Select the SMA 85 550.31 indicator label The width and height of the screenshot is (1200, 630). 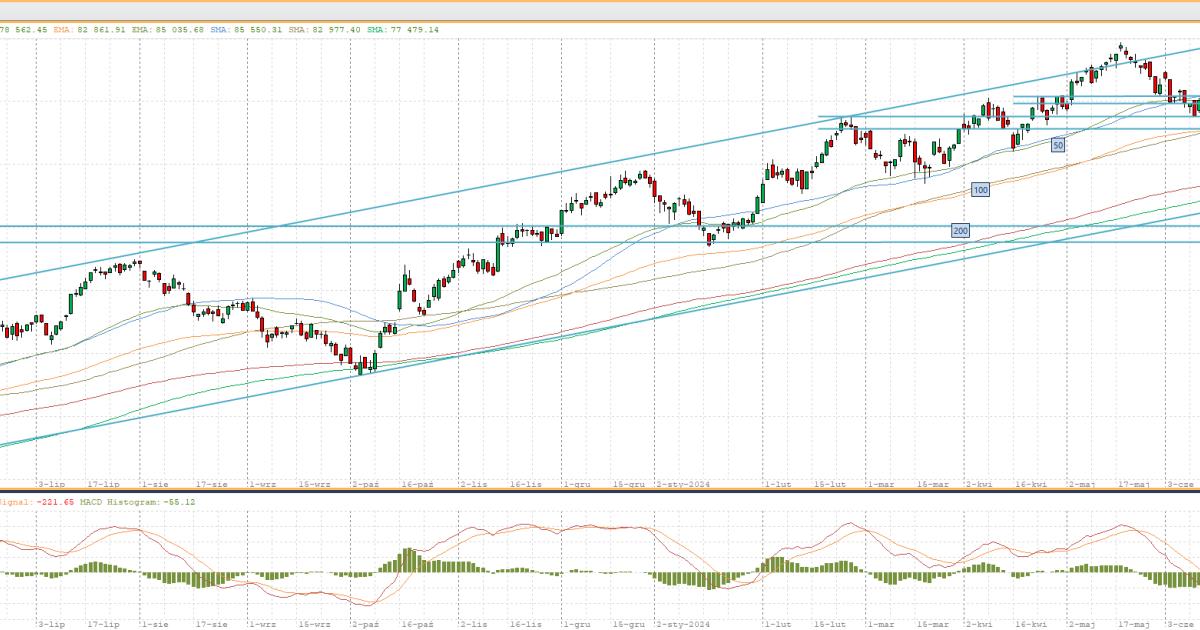point(246,30)
